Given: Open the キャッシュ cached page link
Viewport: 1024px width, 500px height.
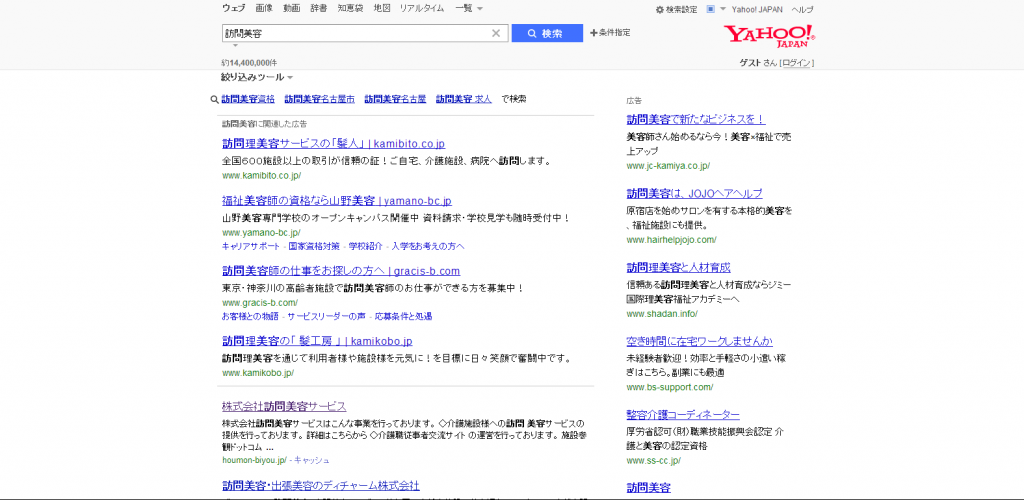Looking at the screenshot, I should (x=312, y=460).
